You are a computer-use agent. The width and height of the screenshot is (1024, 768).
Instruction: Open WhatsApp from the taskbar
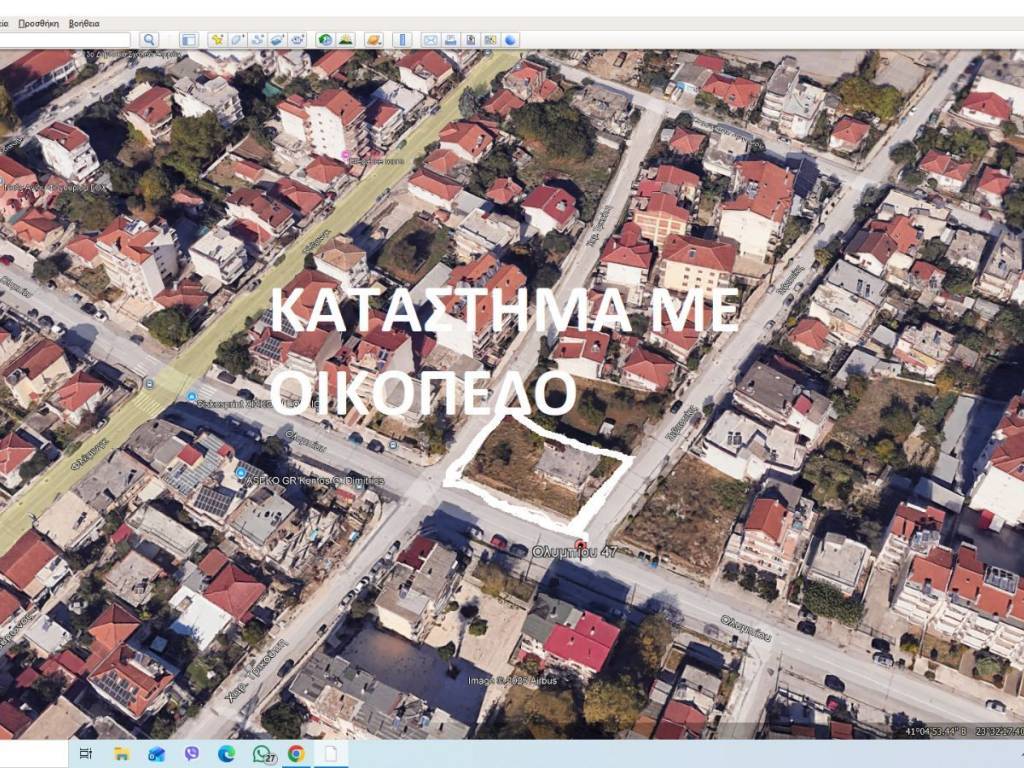(x=262, y=753)
